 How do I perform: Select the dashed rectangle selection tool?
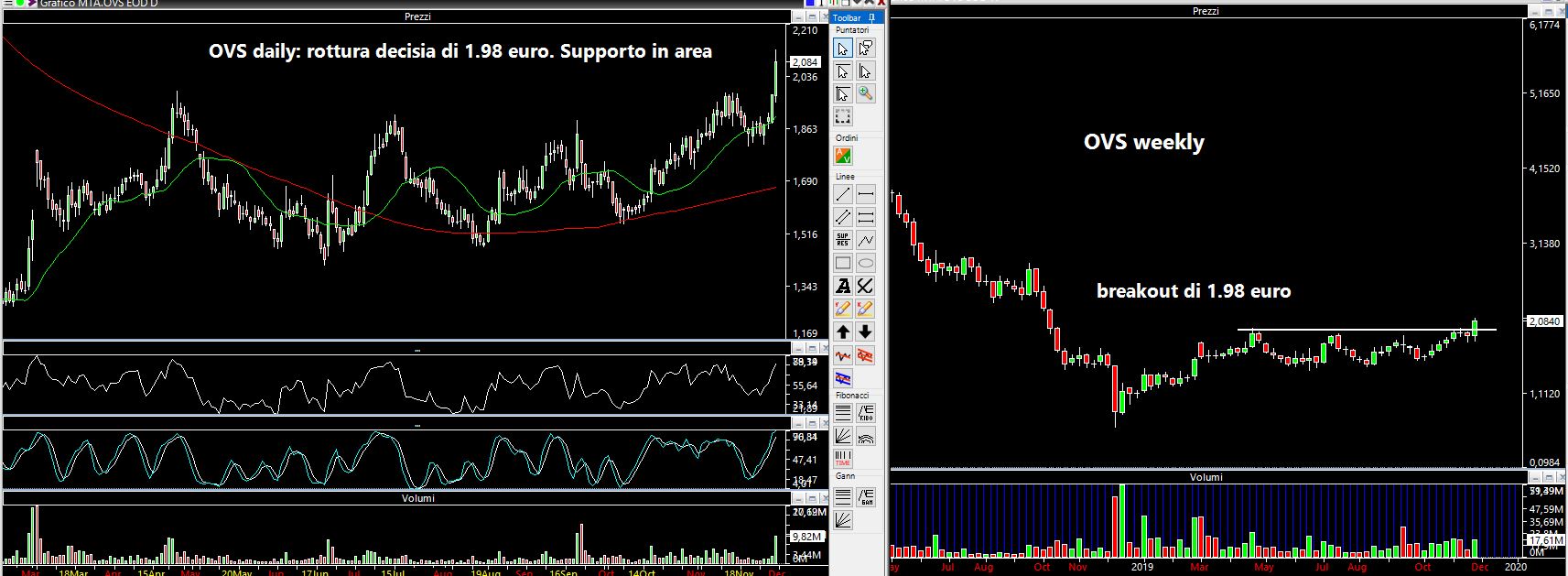843,116
